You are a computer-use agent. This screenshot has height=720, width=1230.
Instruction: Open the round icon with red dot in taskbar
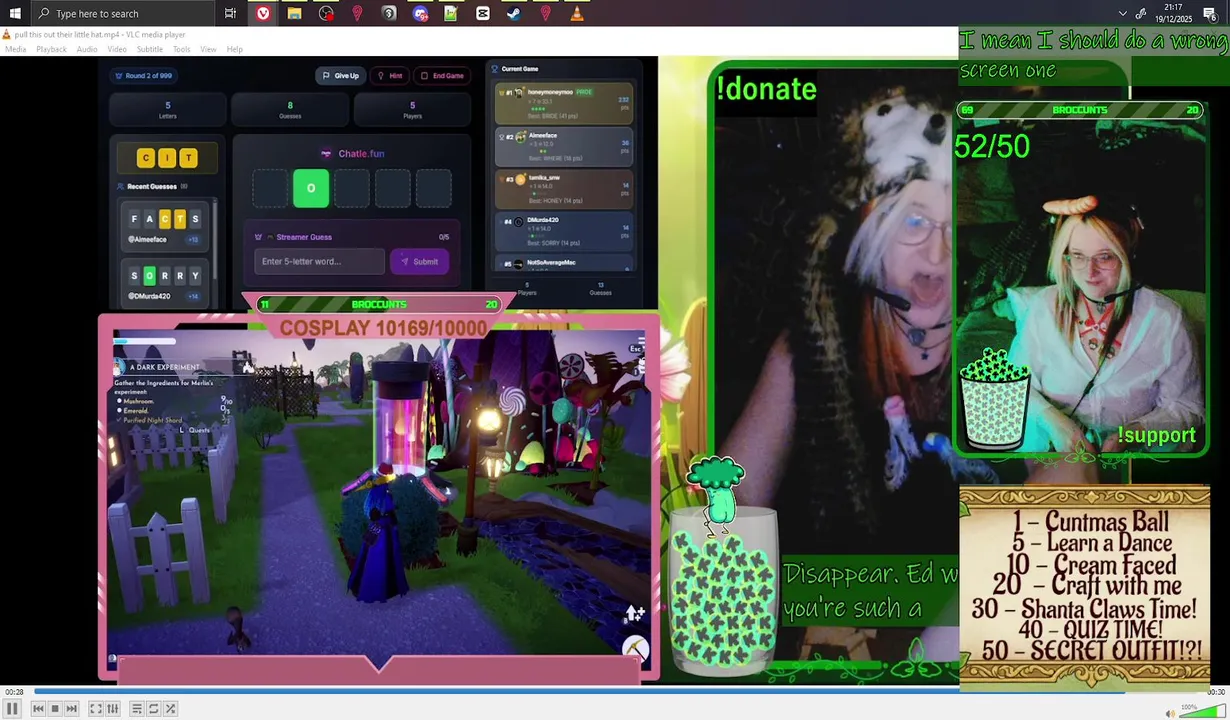coord(326,13)
